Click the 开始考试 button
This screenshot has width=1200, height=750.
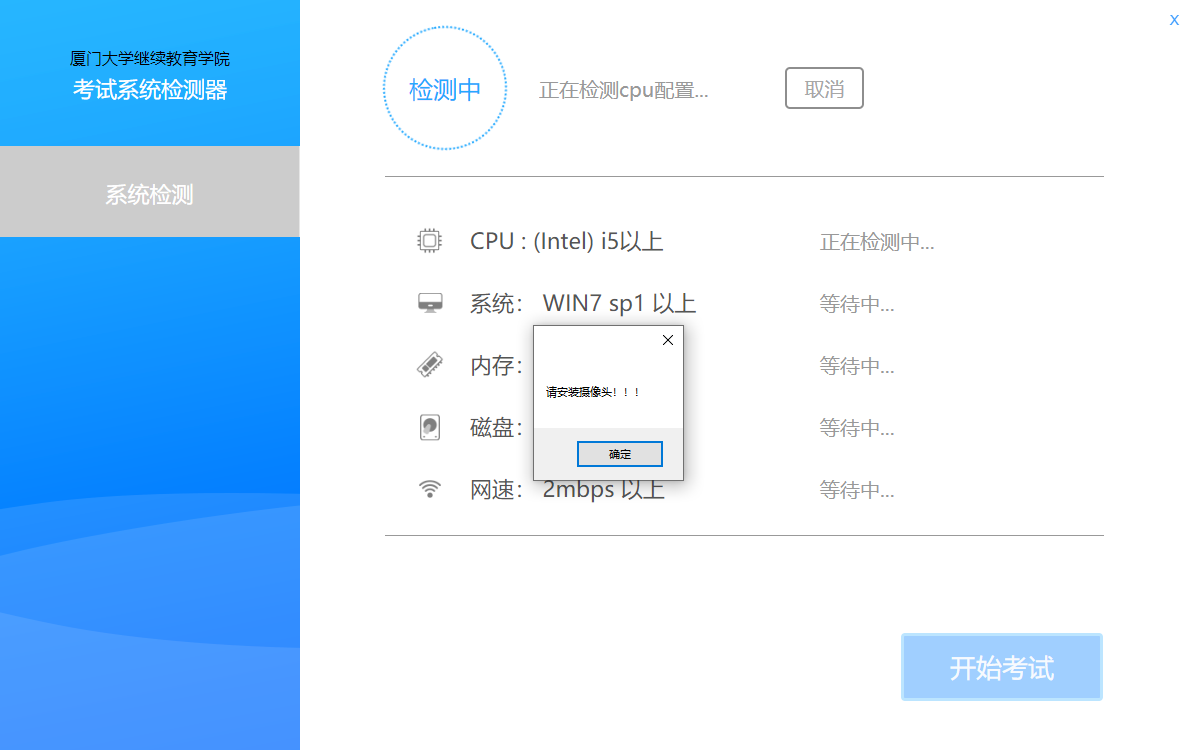1001,667
